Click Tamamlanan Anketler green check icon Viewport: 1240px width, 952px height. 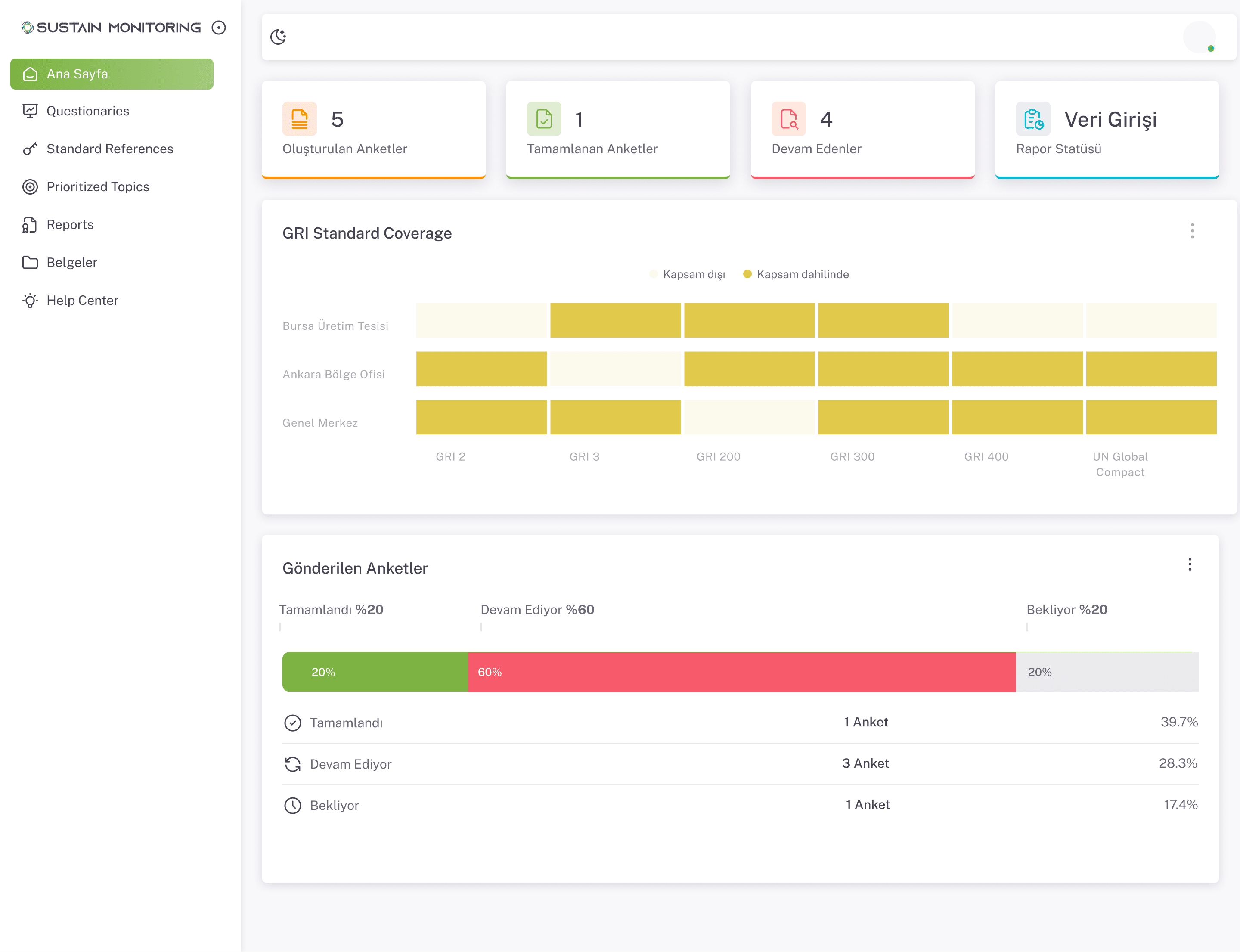pos(543,119)
